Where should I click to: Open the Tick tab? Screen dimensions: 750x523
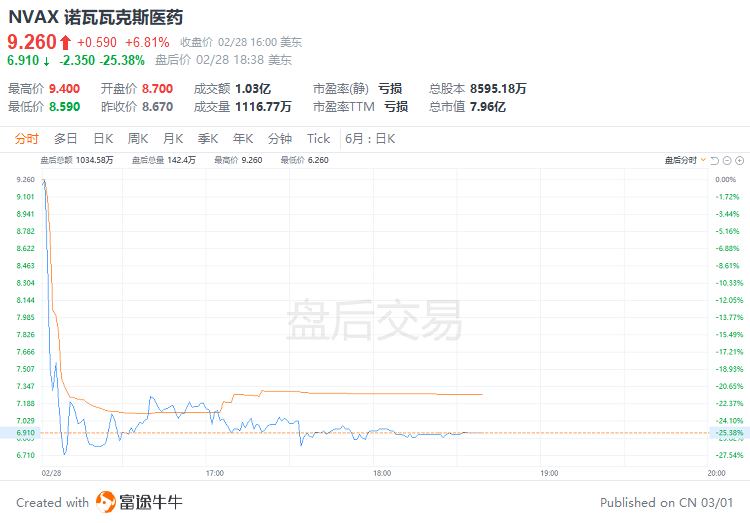point(319,139)
